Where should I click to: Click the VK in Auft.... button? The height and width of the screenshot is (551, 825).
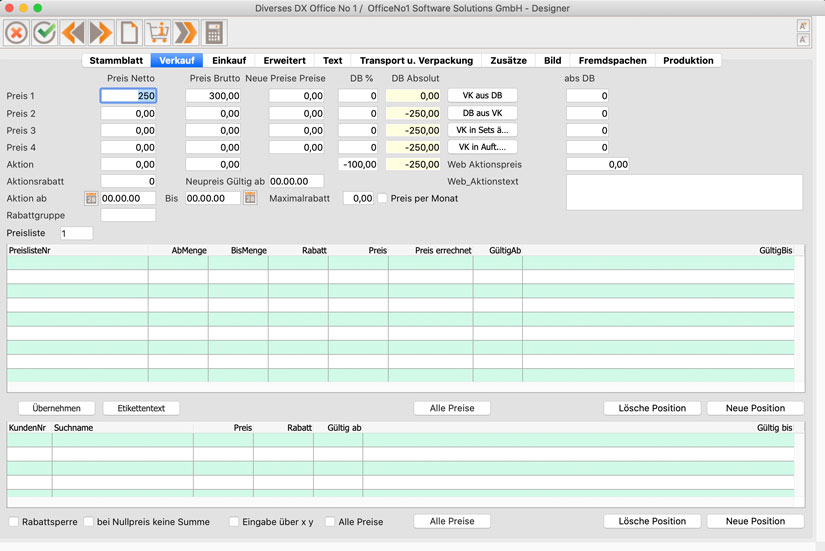pyautogui.click(x=482, y=147)
